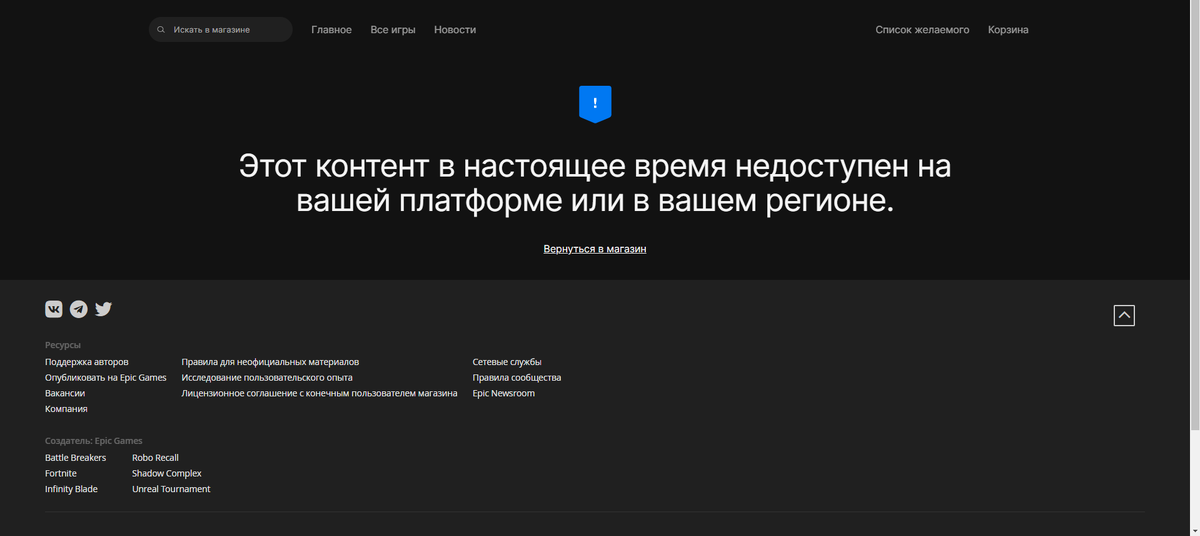Open the Новости tab
The image size is (1200, 536).
point(455,30)
